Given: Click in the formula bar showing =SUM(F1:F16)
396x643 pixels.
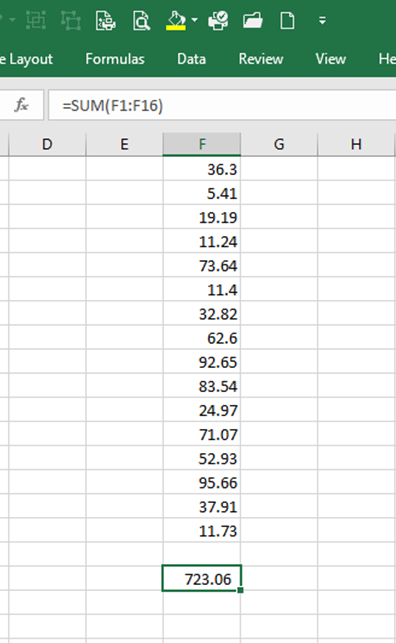Looking at the screenshot, I should (222, 105).
